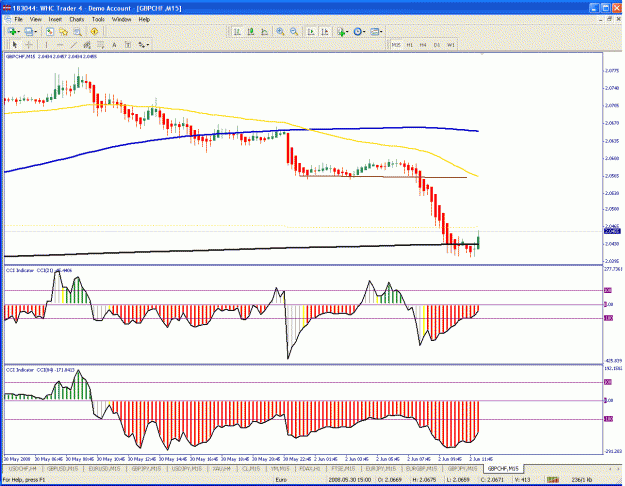Switch to the XAU,H4 chart tab
The height and width of the screenshot is (486, 625).
click(x=221, y=468)
